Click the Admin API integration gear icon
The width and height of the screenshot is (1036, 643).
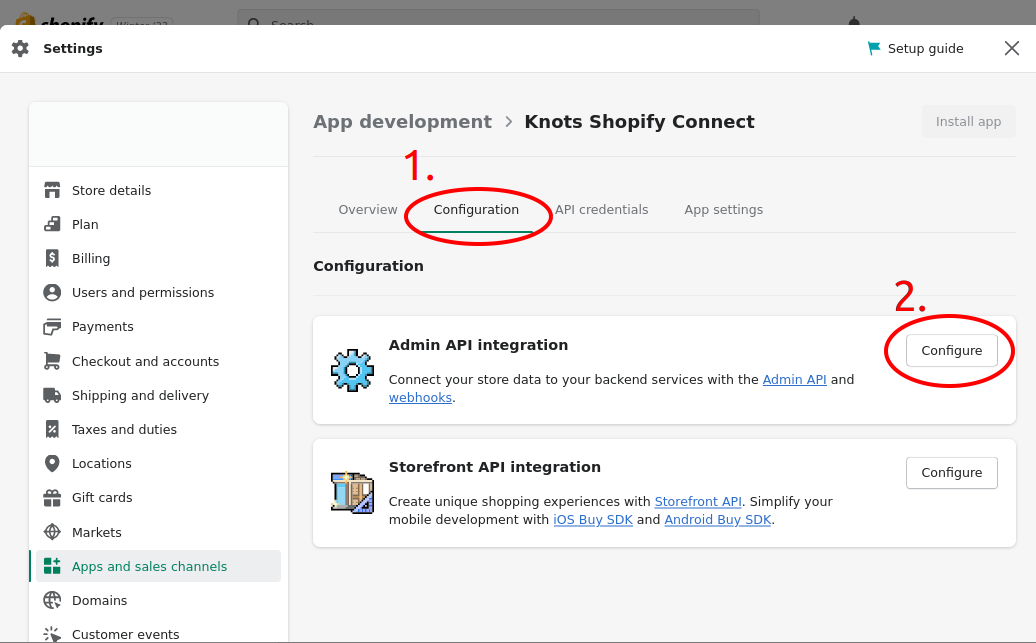click(x=352, y=370)
